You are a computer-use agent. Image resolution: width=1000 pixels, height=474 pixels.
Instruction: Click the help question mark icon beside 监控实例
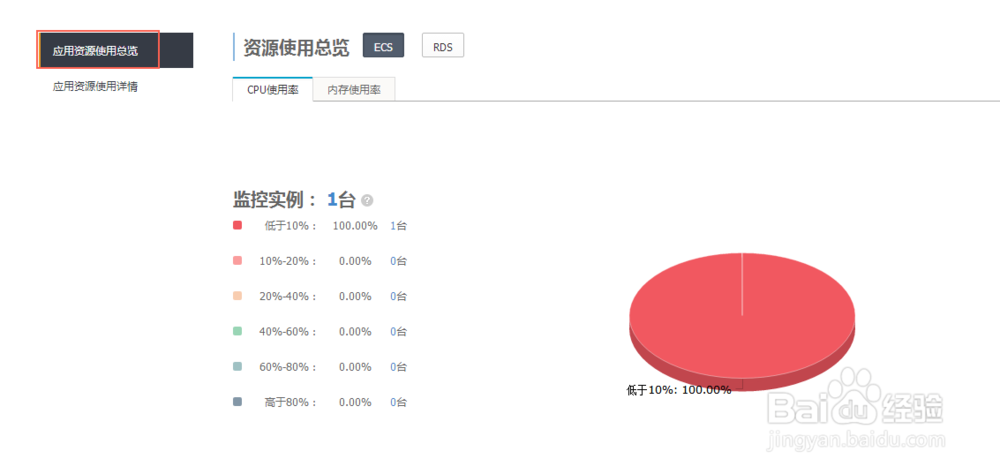(367, 200)
